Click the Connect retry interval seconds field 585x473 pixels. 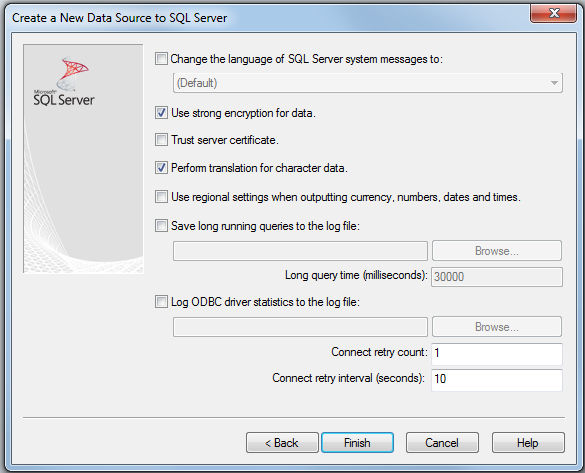point(497,380)
